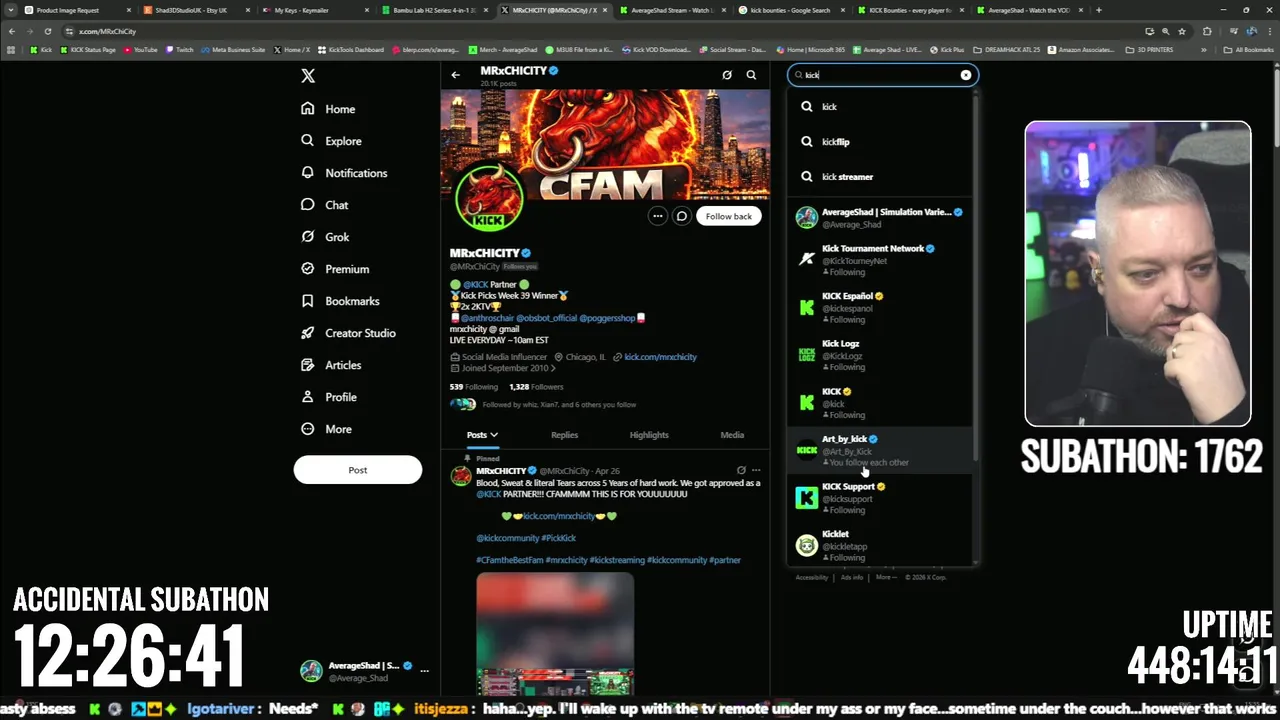The image size is (1280, 720).
Task: Click the 'KickTools Dashboard' bookmark
Action: (x=350, y=49)
